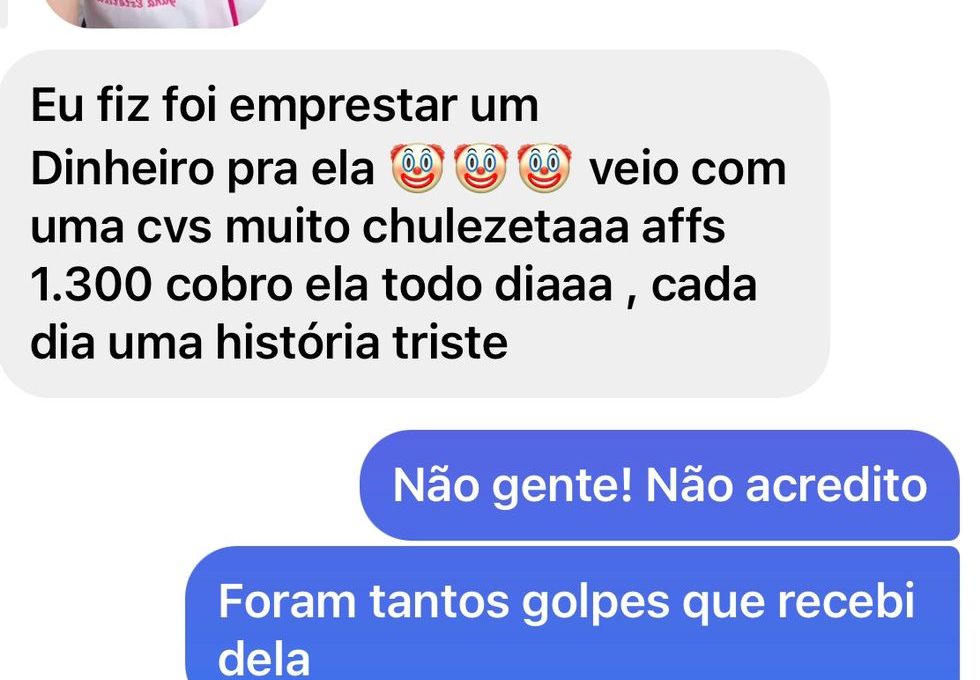Click 'veio com' text after the emojis
This screenshot has width=980, height=680.
tap(688, 169)
